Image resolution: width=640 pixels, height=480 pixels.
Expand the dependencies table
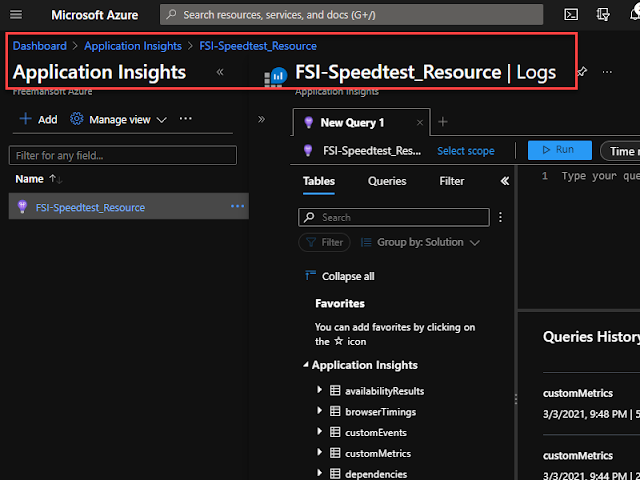[319, 473]
